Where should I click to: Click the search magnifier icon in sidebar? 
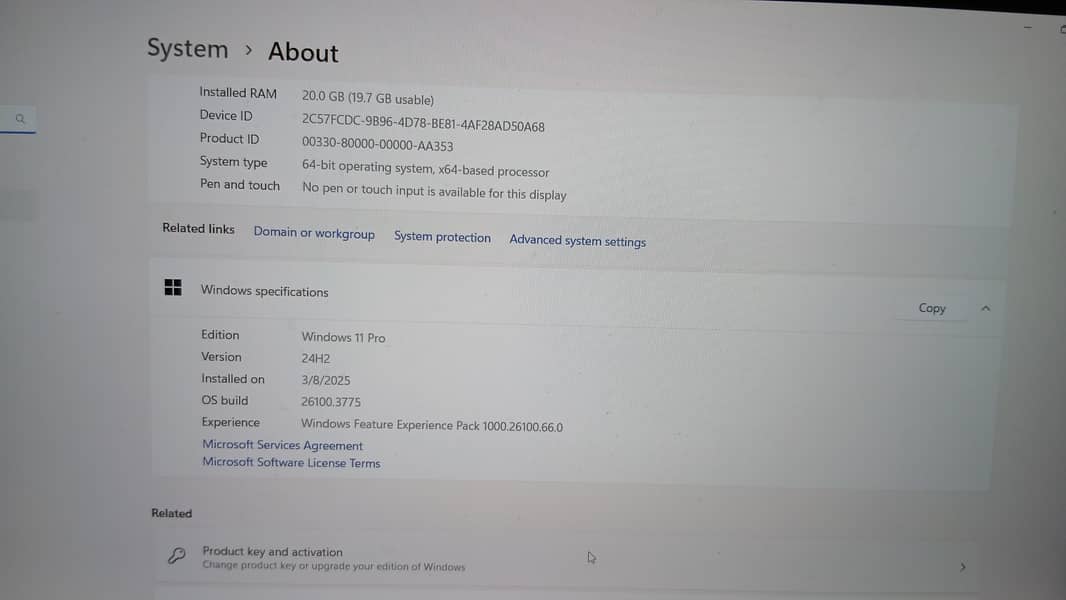(20, 119)
